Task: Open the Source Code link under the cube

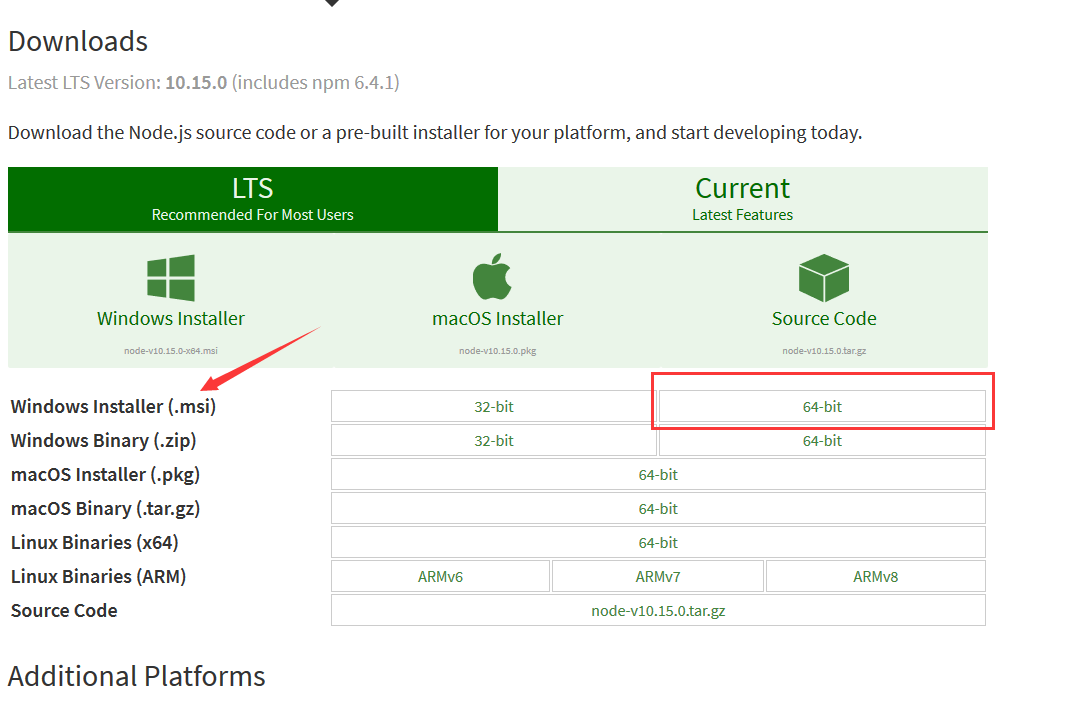Action: 824,319
